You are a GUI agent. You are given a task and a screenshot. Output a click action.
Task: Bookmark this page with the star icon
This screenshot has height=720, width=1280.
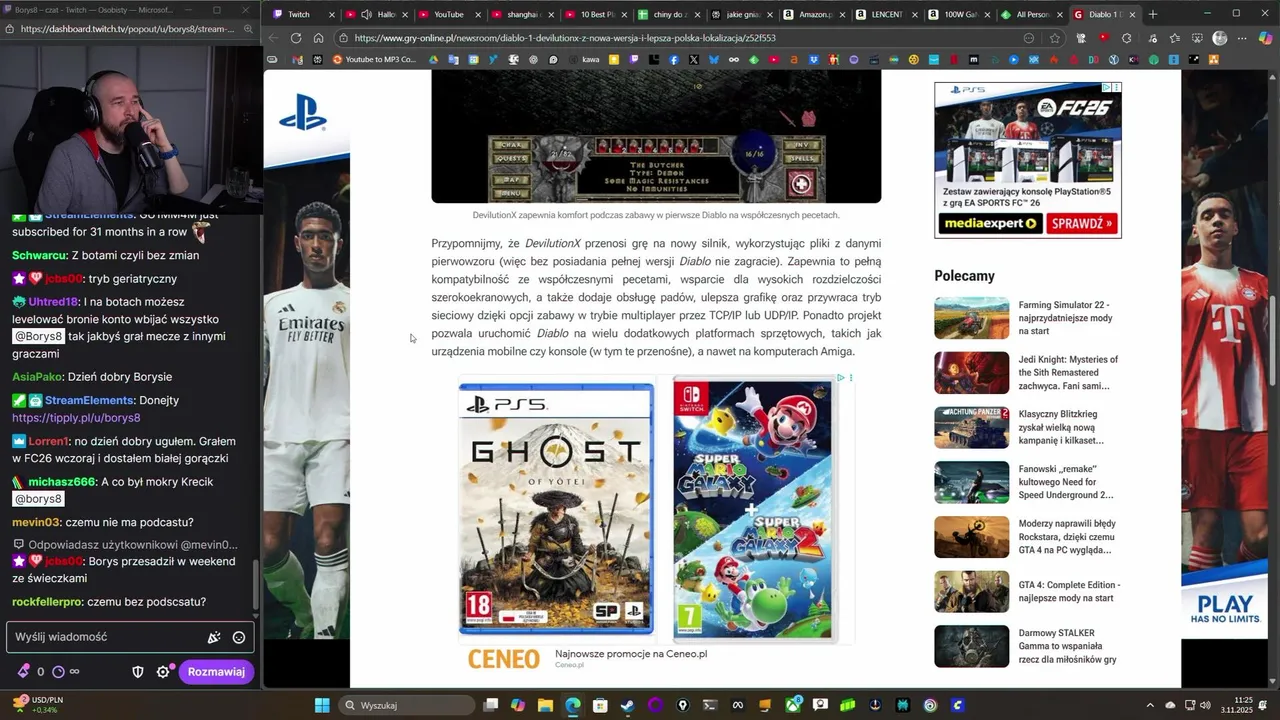pos(1055,38)
